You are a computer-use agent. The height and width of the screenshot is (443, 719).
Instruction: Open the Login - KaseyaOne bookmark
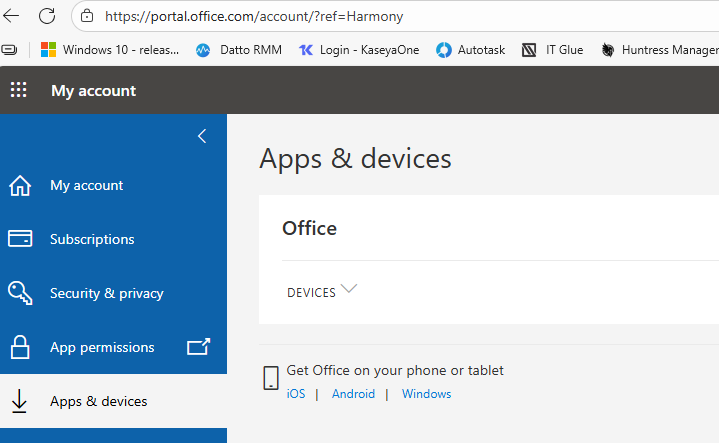coord(359,50)
